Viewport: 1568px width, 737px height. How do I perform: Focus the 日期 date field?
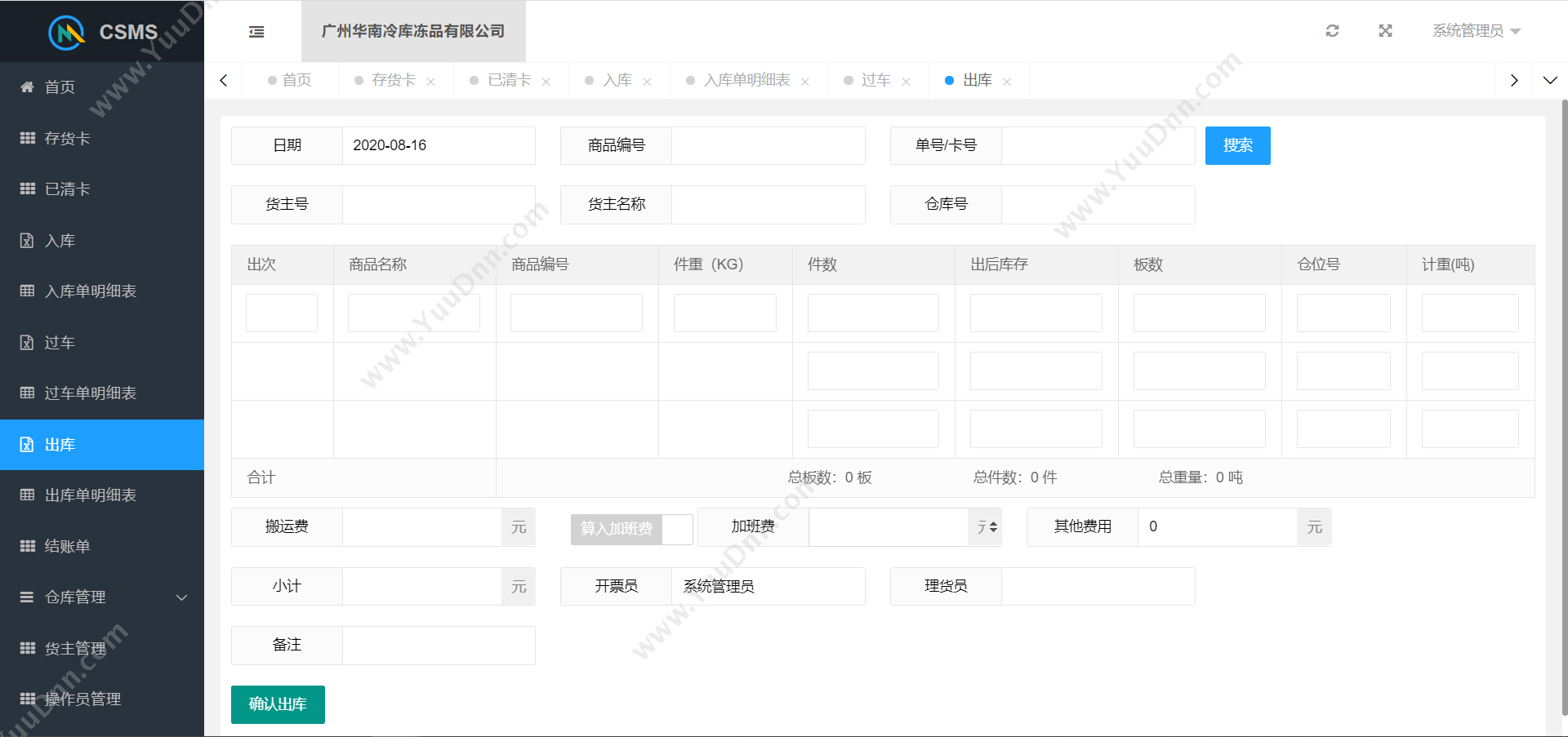coord(439,145)
